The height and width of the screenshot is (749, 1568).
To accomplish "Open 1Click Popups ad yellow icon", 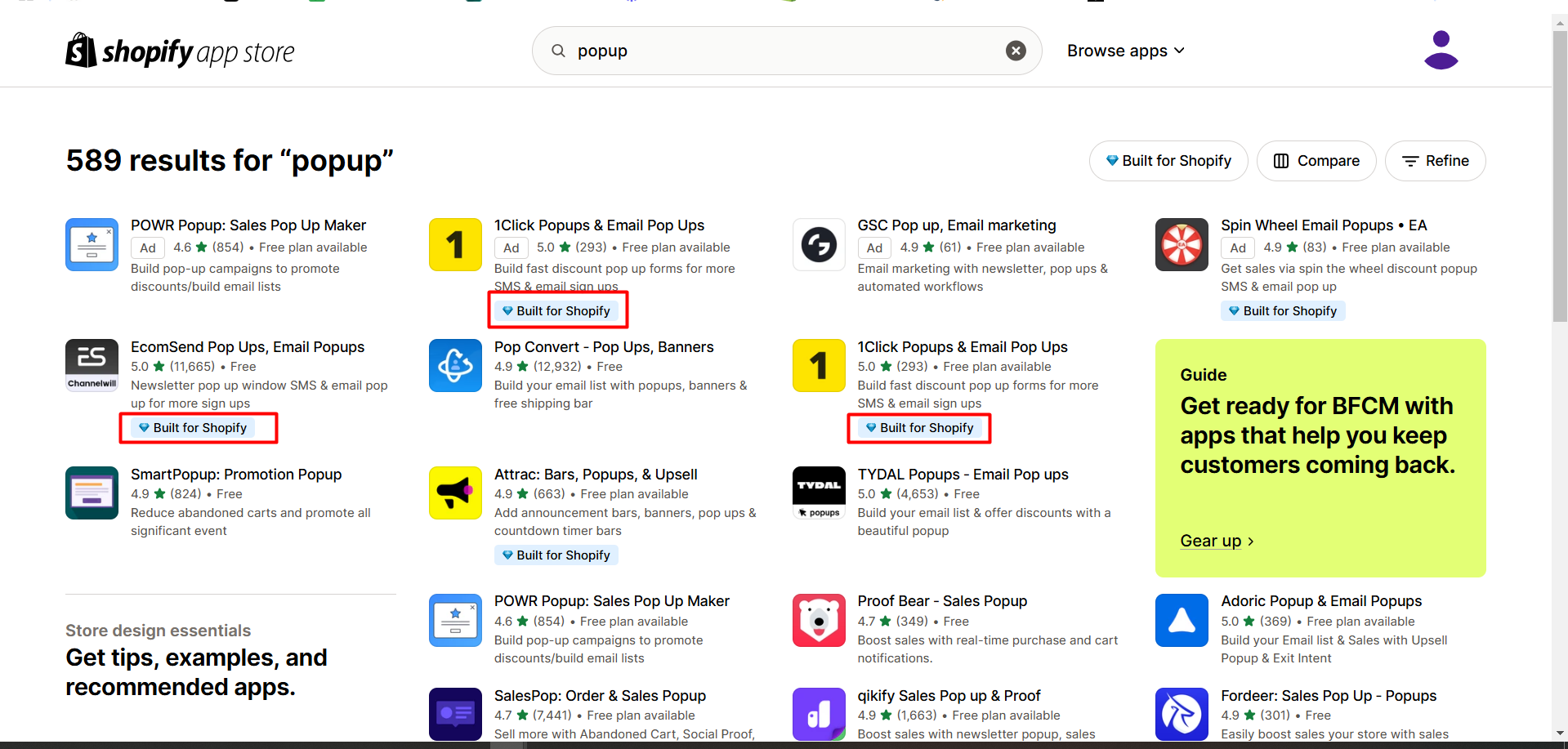I will (455, 244).
